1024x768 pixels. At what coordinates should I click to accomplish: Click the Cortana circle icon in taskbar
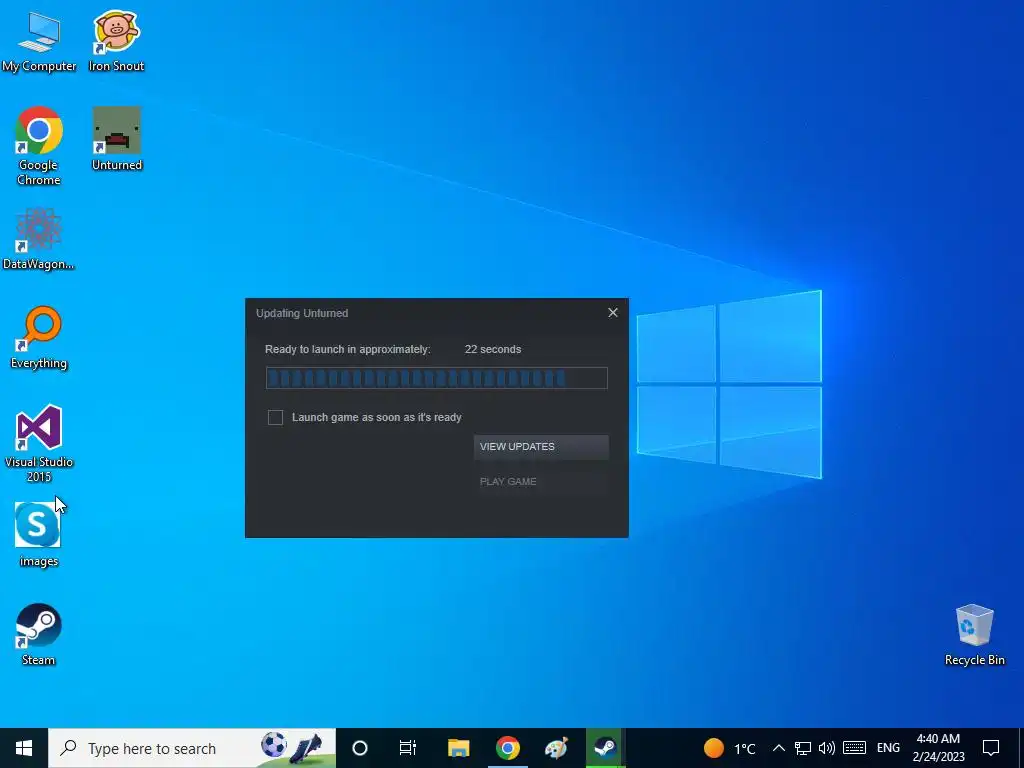coord(360,748)
